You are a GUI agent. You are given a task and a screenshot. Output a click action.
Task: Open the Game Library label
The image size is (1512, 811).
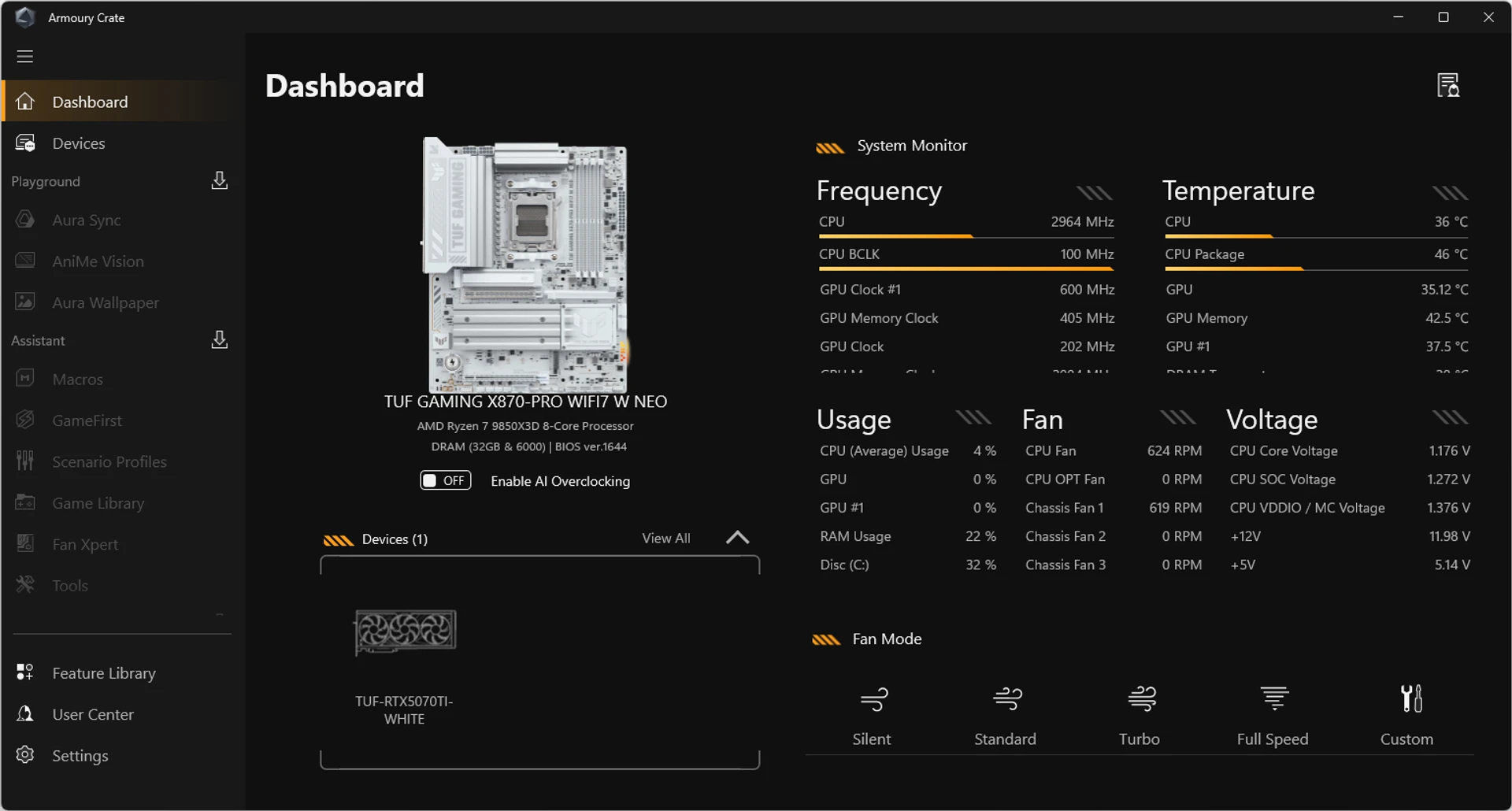[98, 503]
